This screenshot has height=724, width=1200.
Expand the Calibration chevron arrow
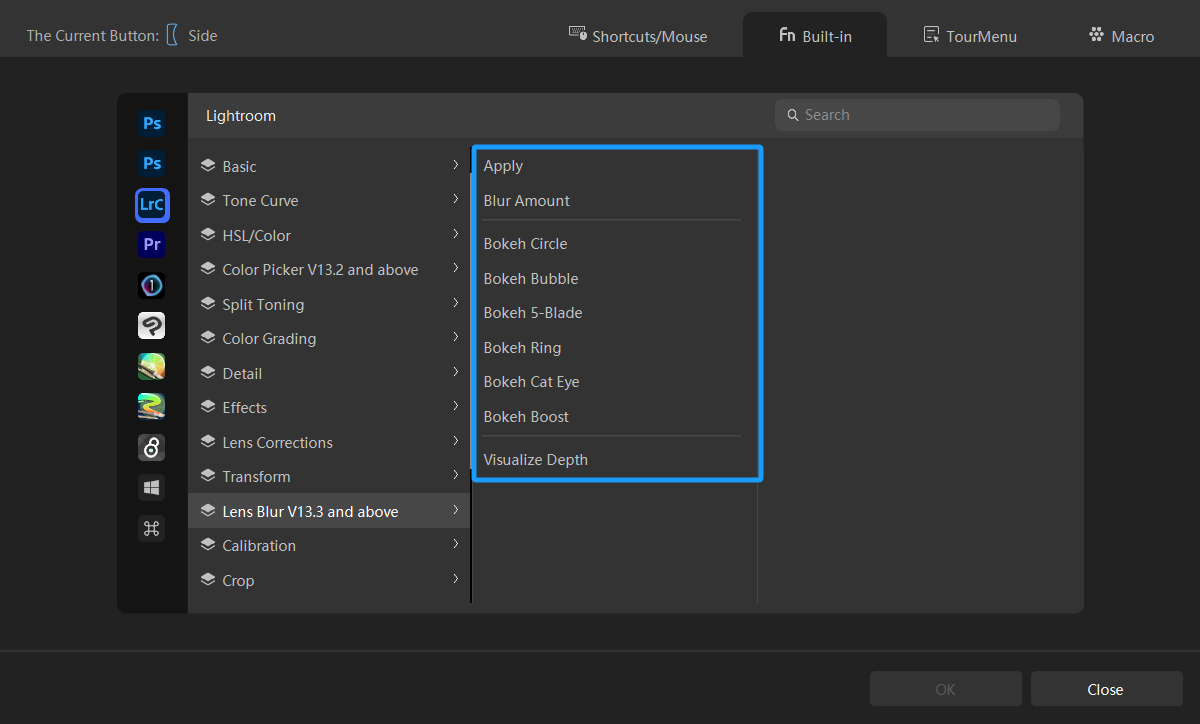click(x=455, y=544)
